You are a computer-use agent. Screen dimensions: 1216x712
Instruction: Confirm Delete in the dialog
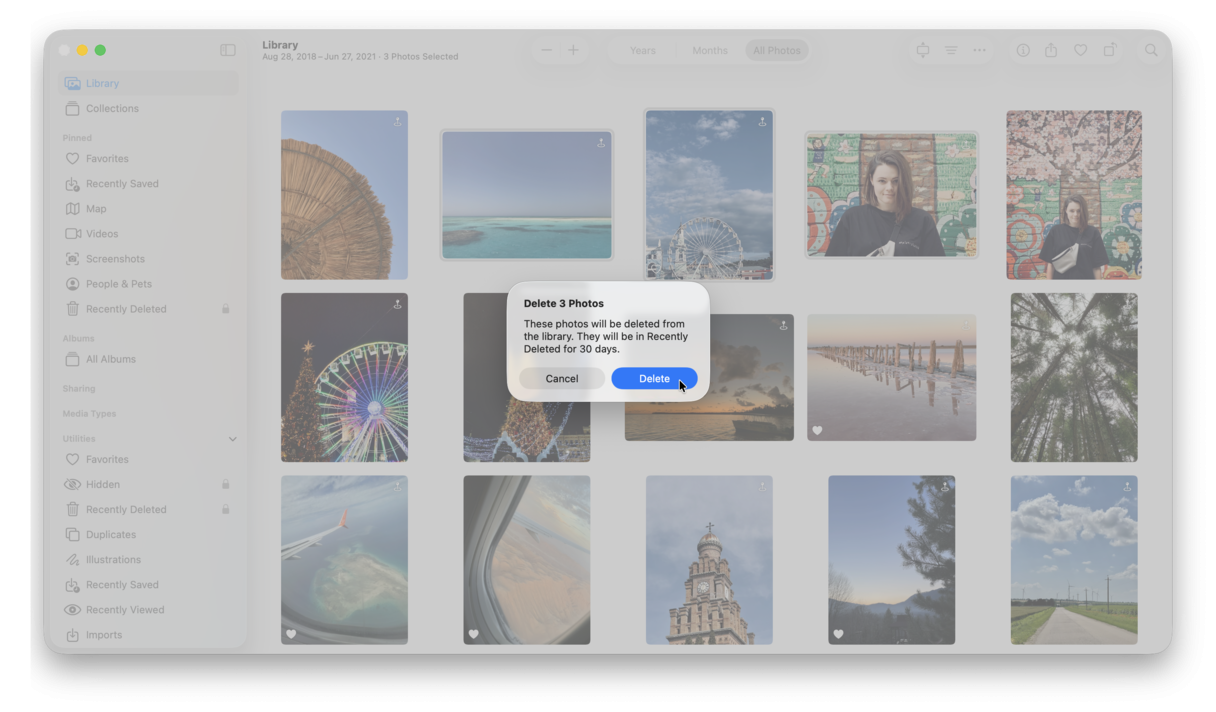(654, 378)
